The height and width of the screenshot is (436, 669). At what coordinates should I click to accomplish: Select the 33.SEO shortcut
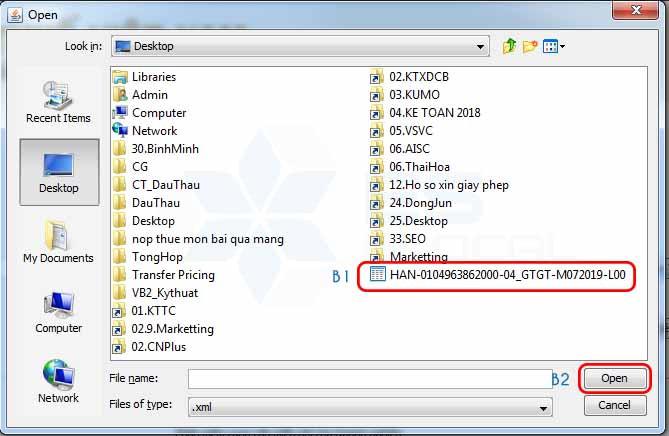tap(398, 239)
